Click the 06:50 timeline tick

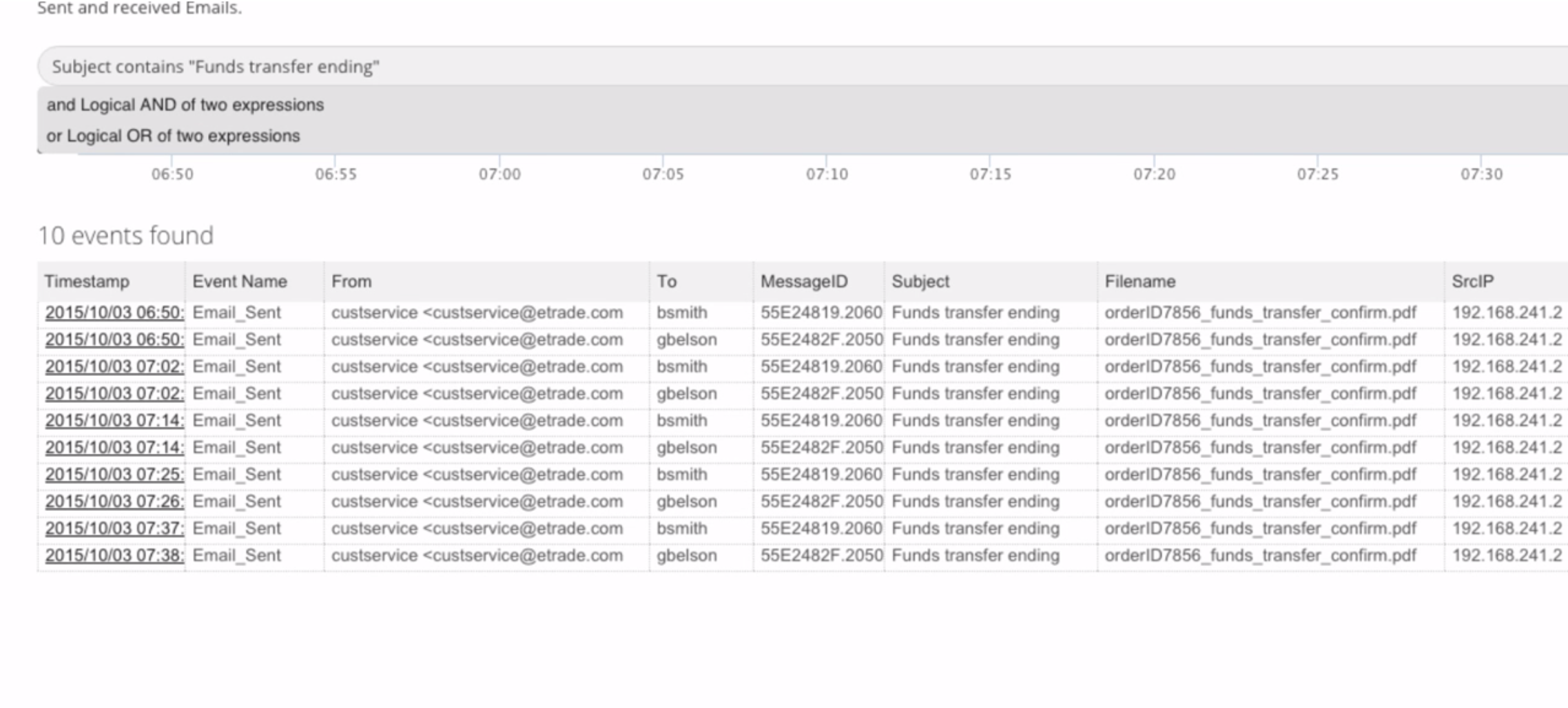[172, 174]
